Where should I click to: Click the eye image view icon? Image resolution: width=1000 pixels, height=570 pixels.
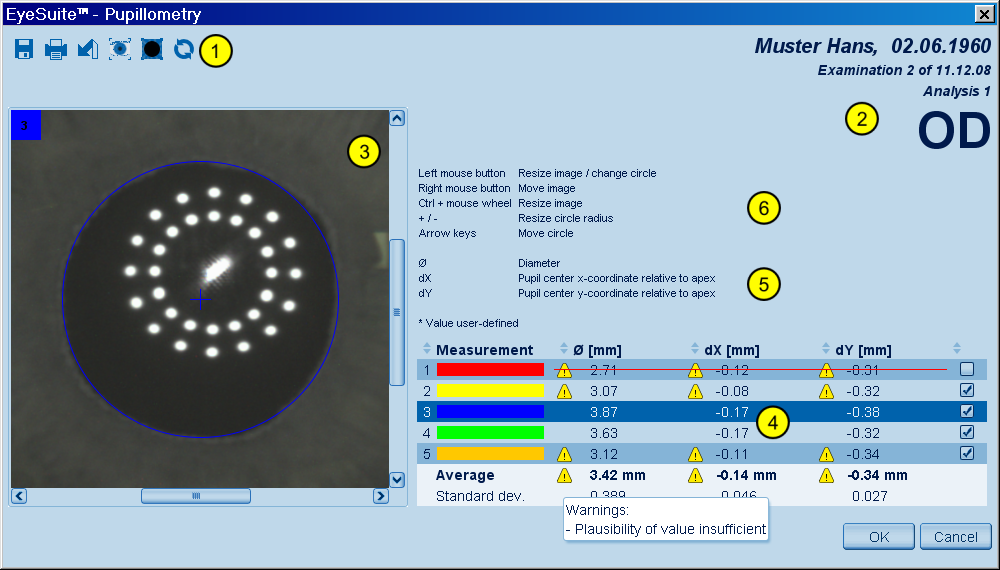[120, 49]
